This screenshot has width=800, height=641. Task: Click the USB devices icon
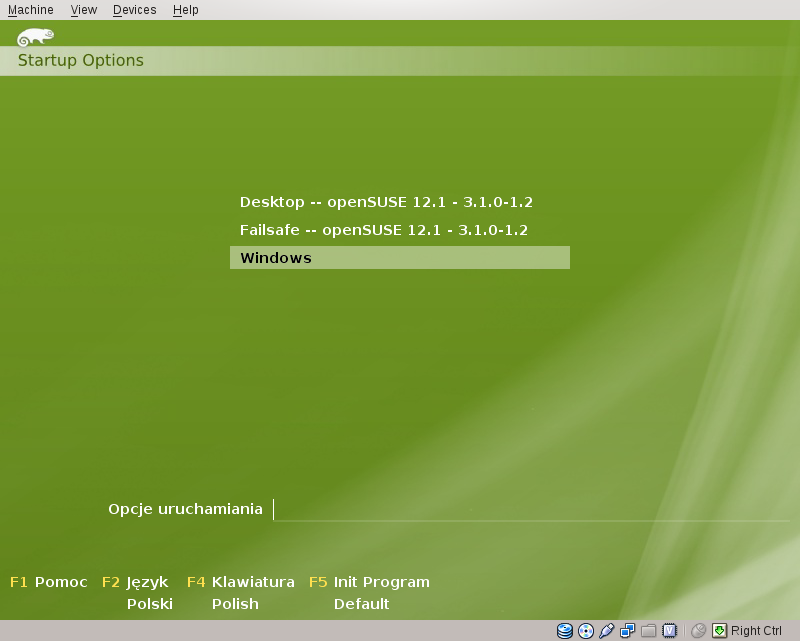tap(607, 631)
